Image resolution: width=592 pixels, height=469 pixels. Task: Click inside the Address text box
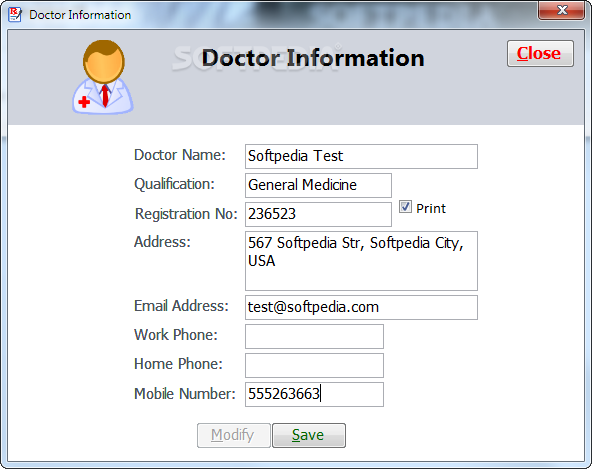pyautogui.click(x=361, y=261)
